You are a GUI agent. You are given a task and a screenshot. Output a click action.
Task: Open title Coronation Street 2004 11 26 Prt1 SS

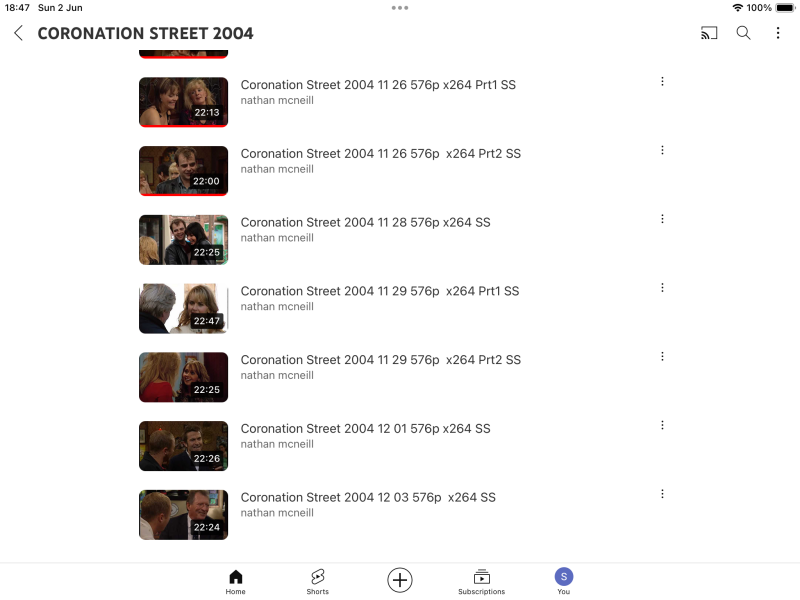point(378,85)
